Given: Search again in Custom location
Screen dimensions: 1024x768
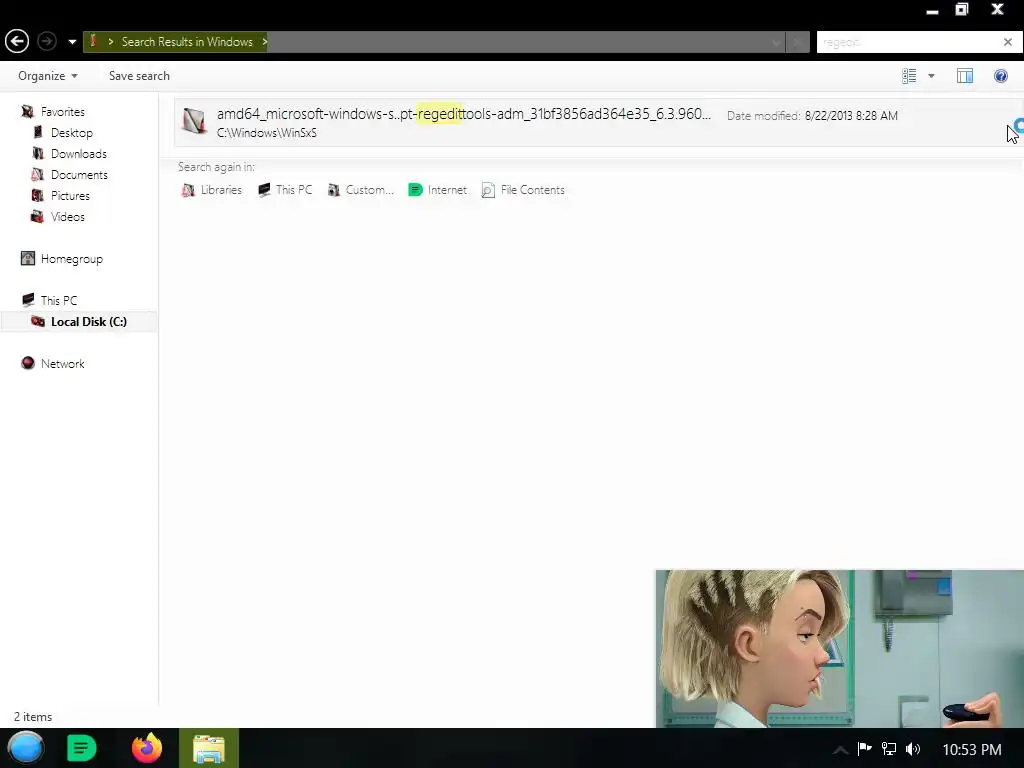Looking at the screenshot, I should 360,190.
